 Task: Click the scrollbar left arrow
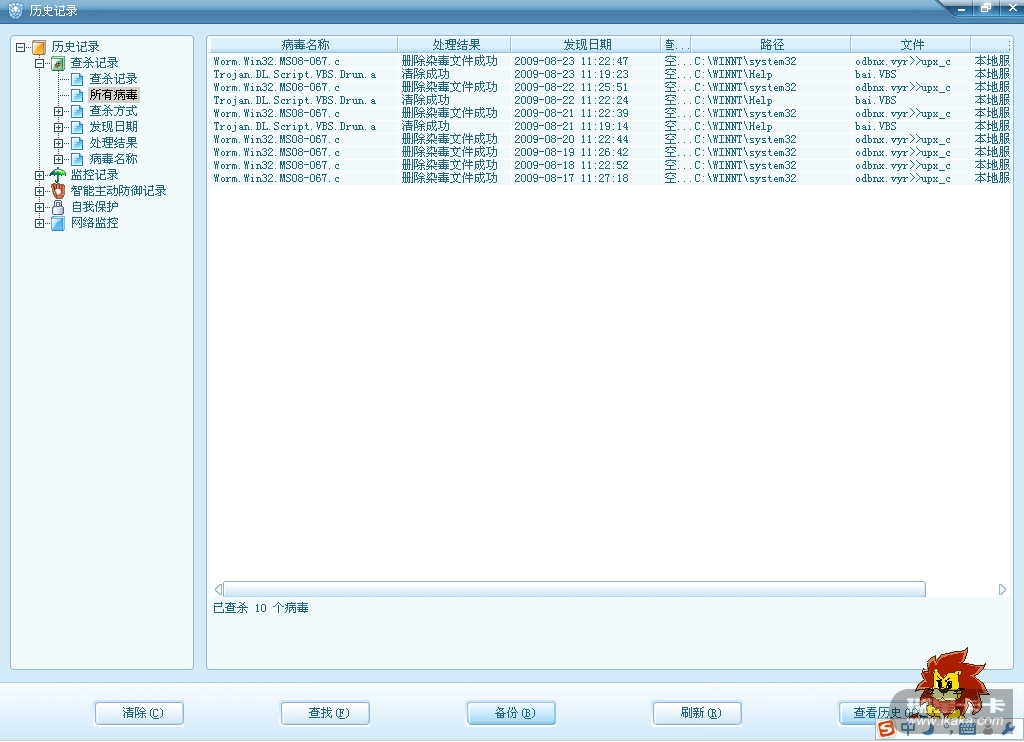click(218, 590)
